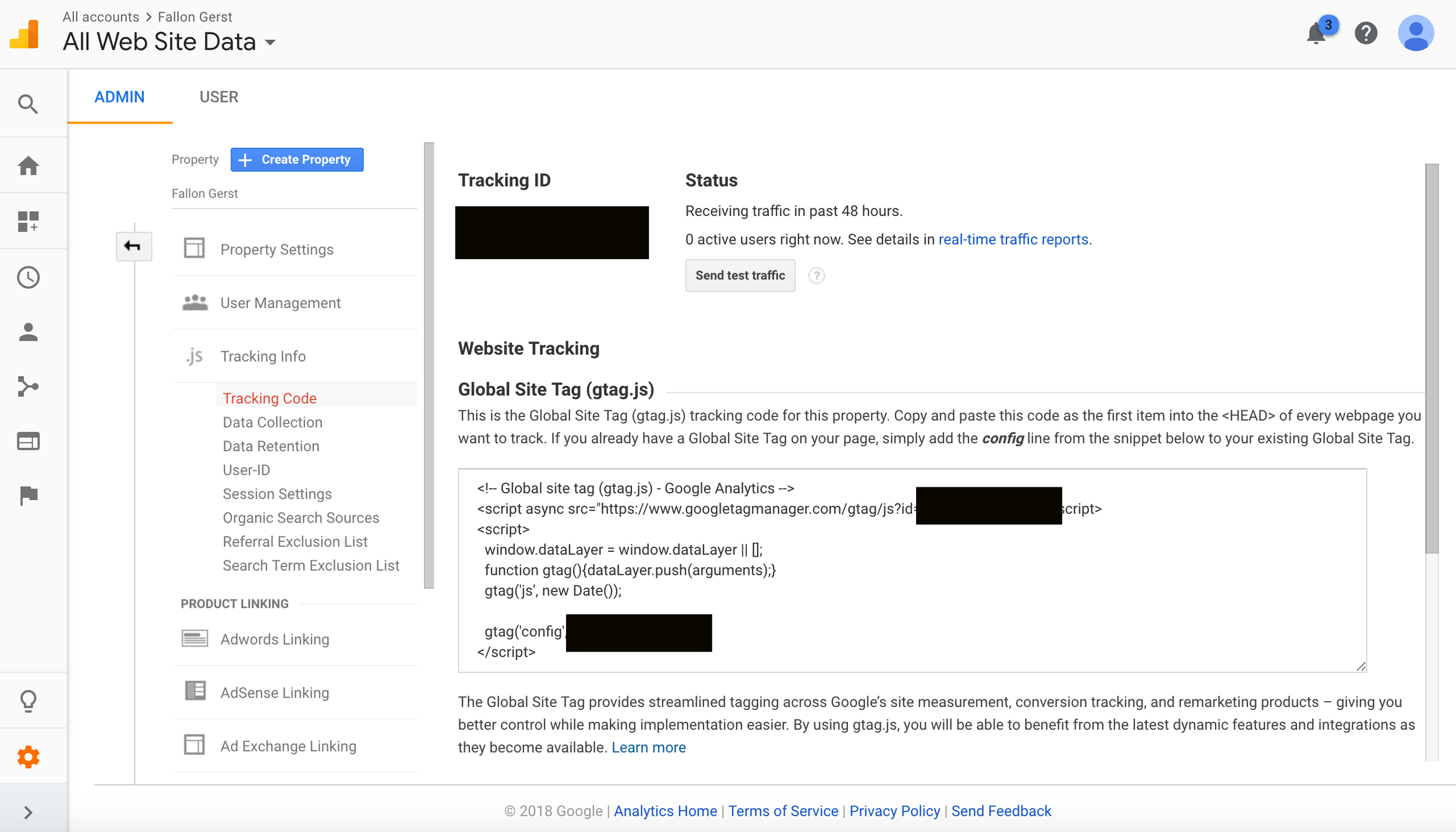The height and width of the screenshot is (832, 1456).
Task: Click All accounts breadcrumb
Action: click(101, 17)
